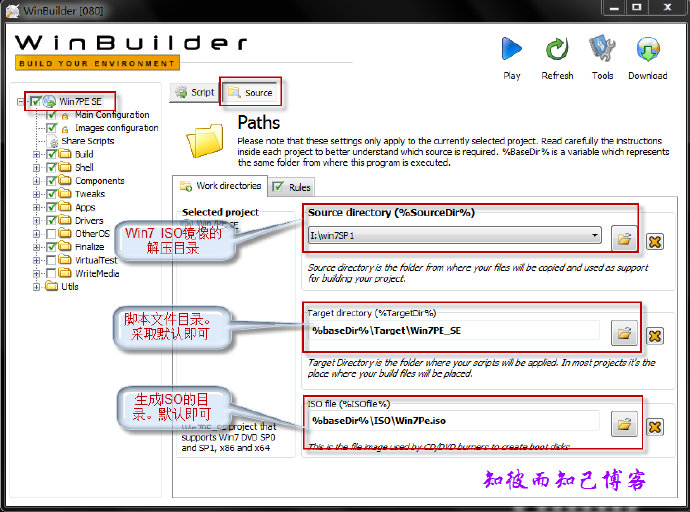Browse for Target directory folder
Screen dimensions: 690x512
(x=624, y=333)
